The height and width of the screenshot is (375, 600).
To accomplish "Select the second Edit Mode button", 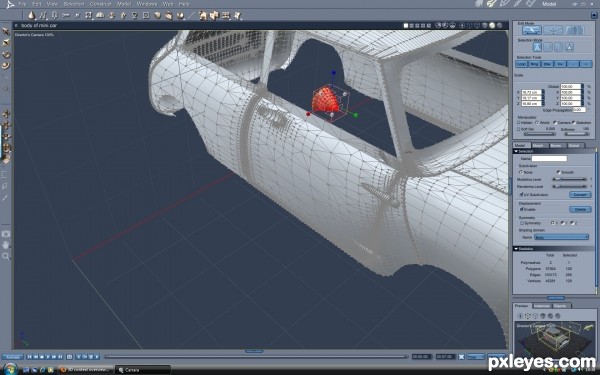I will tap(553, 30).
